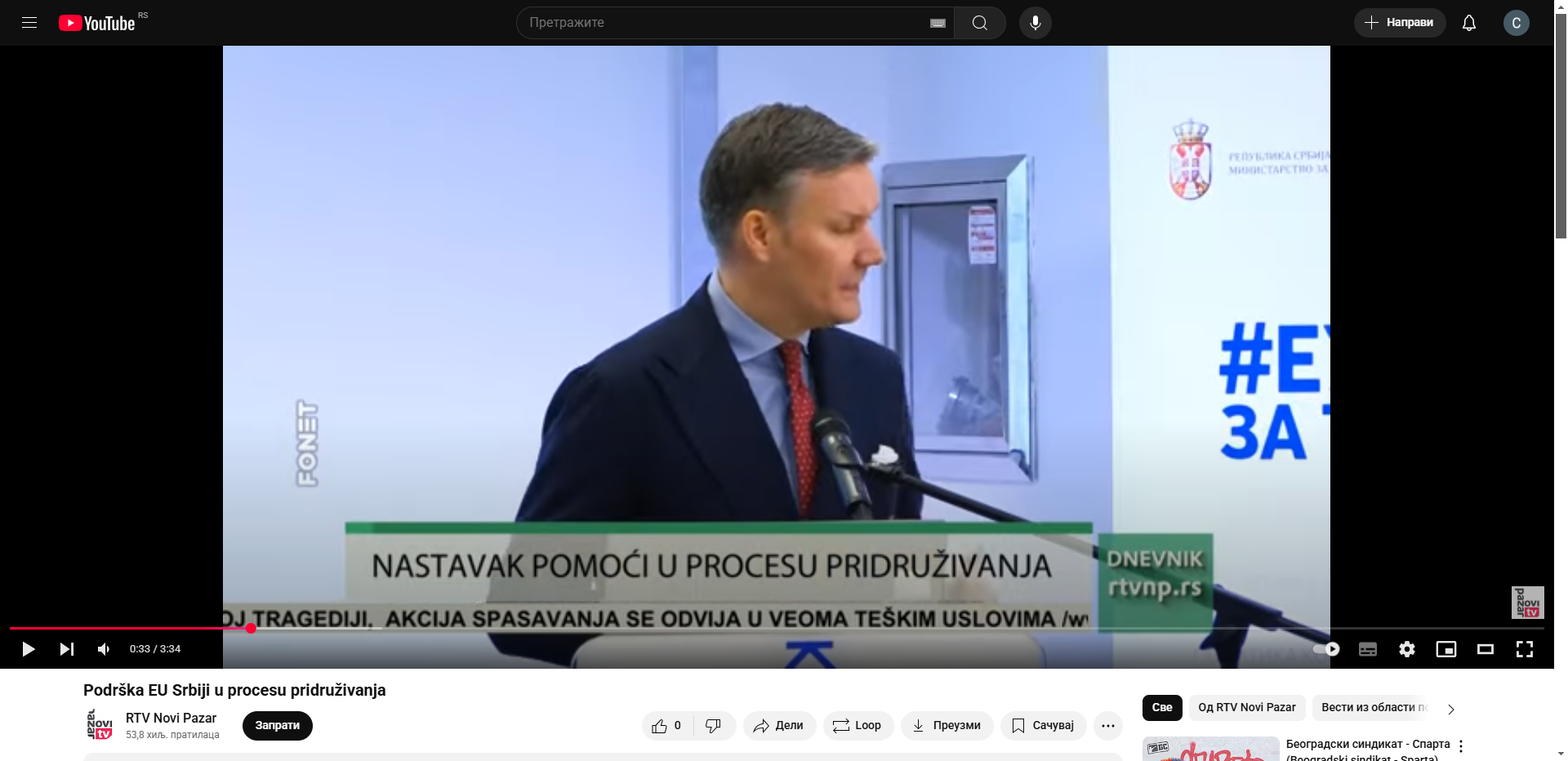Viewport: 1568px width, 761px height.
Task: Open options menu for Beogradski sindikat video
Action: tap(1461, 746)
